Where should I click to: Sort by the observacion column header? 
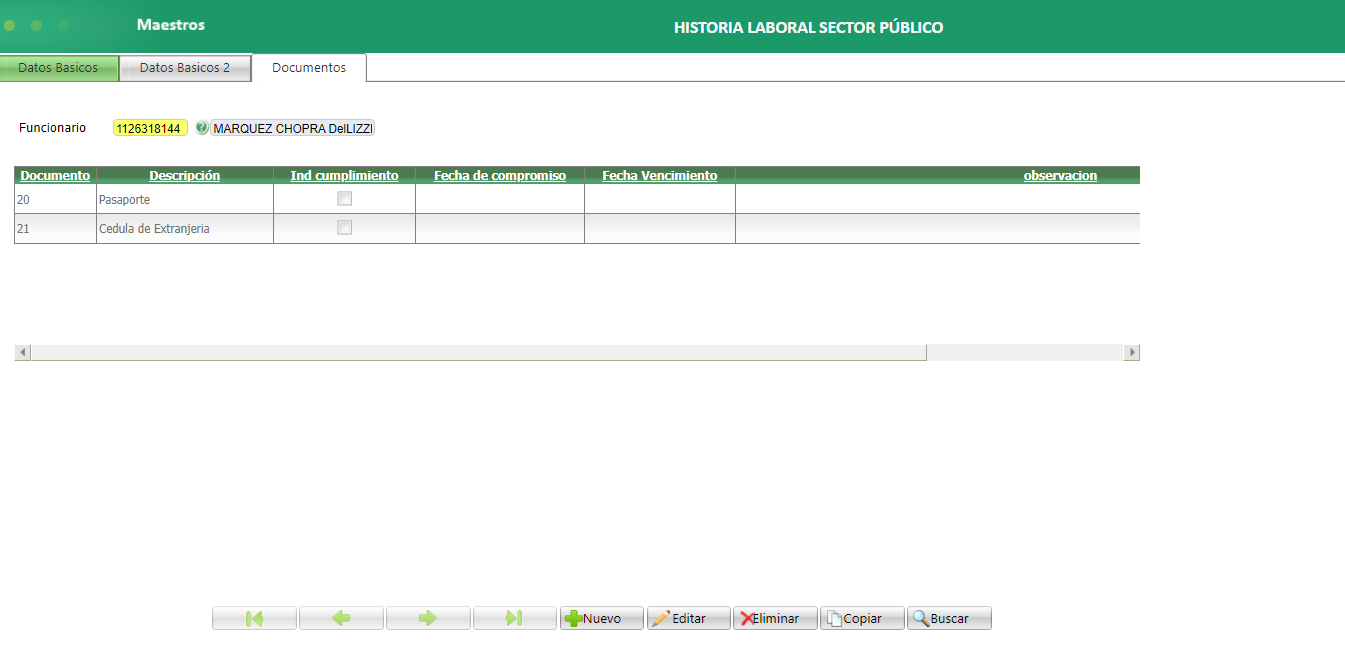pyautogui.click(x=1060, y=175)
